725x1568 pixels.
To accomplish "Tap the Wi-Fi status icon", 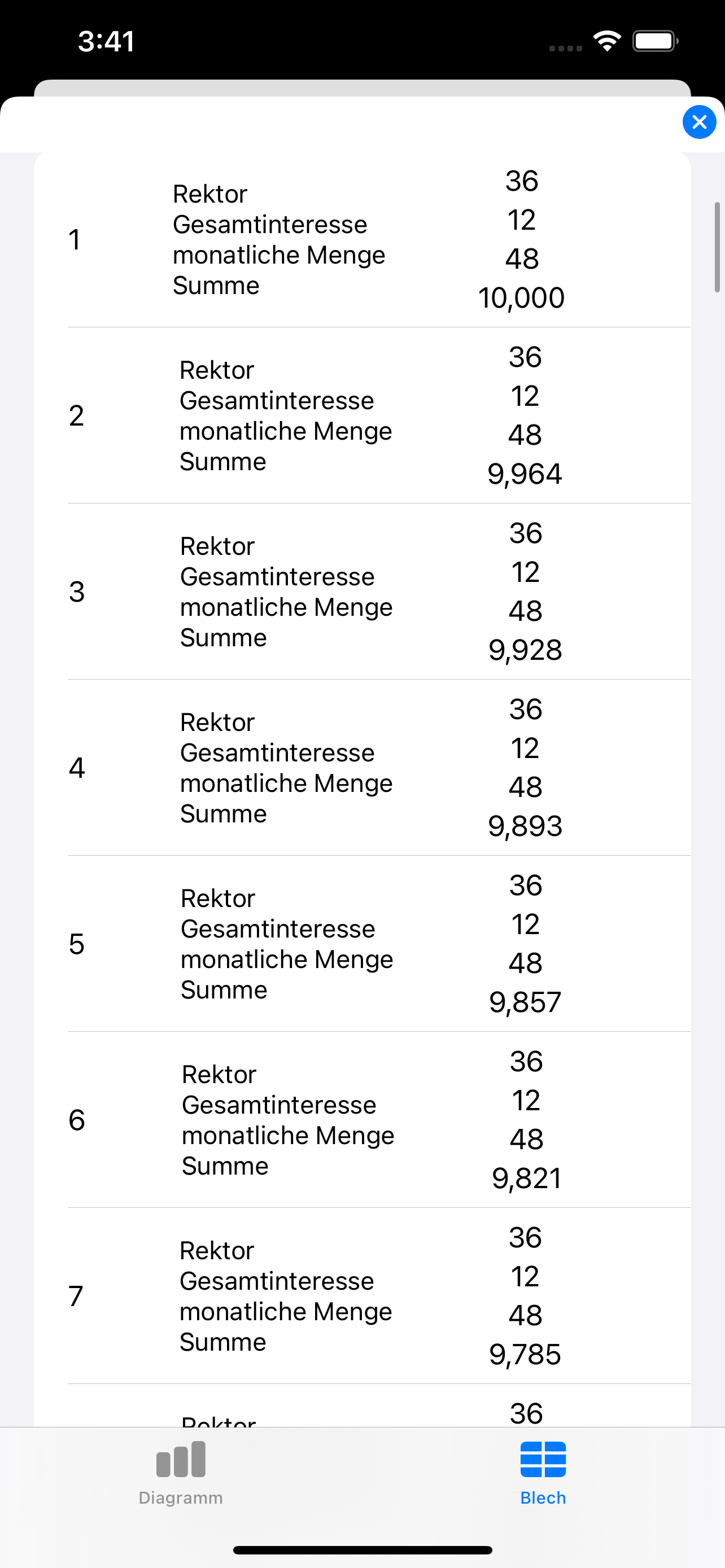I will point(607,41).
